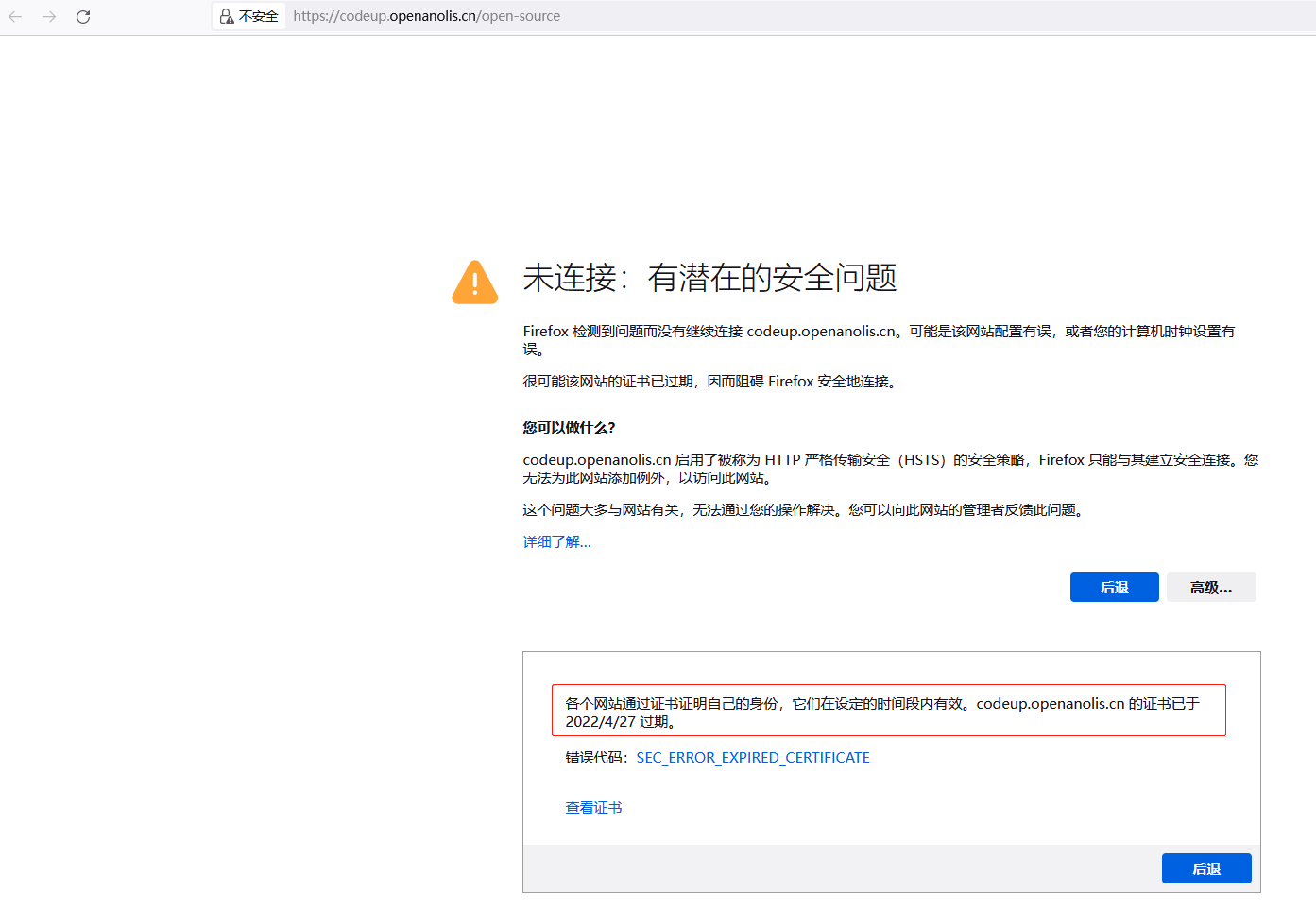This screenshot has height=909, width=1316.
Task: Click the browser back arrow icon
Action: click(x=15, y=17)
